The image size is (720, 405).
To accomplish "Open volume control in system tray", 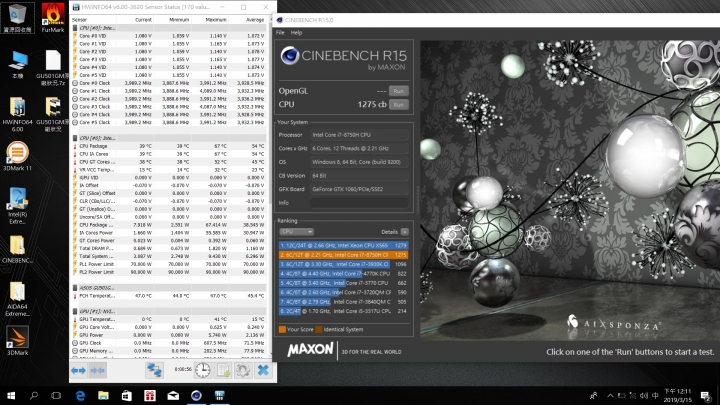I will 644,395.
